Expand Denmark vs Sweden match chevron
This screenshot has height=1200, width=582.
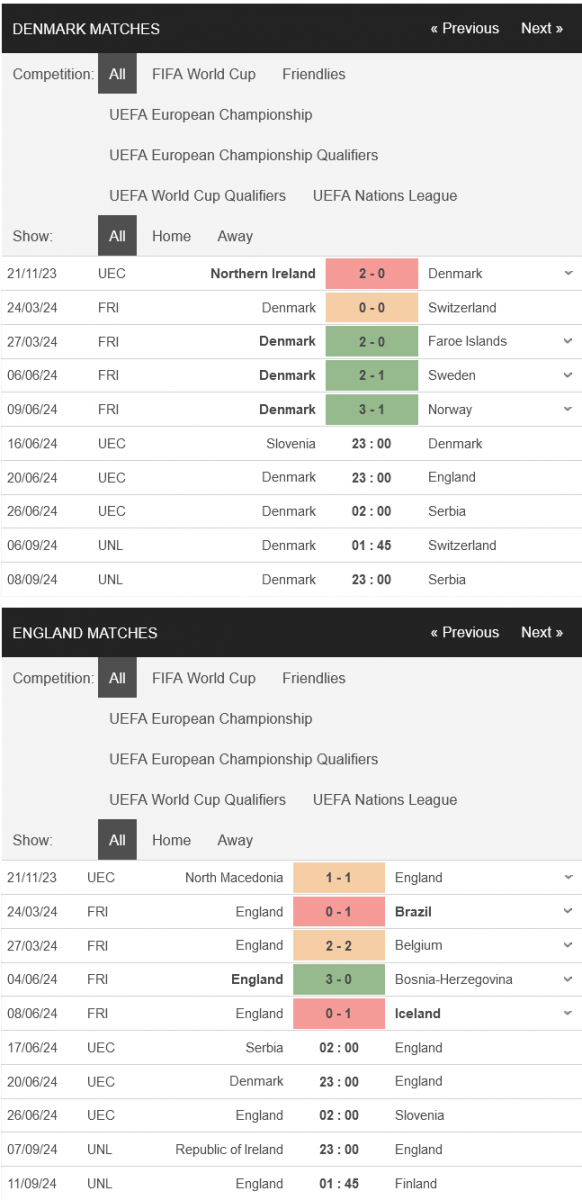[568, 375]
